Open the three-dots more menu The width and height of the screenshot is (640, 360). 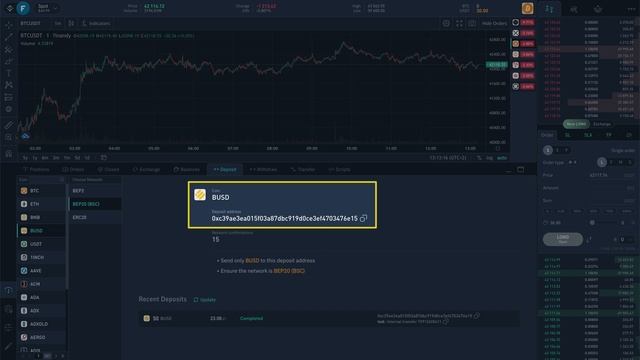[631, 9]
